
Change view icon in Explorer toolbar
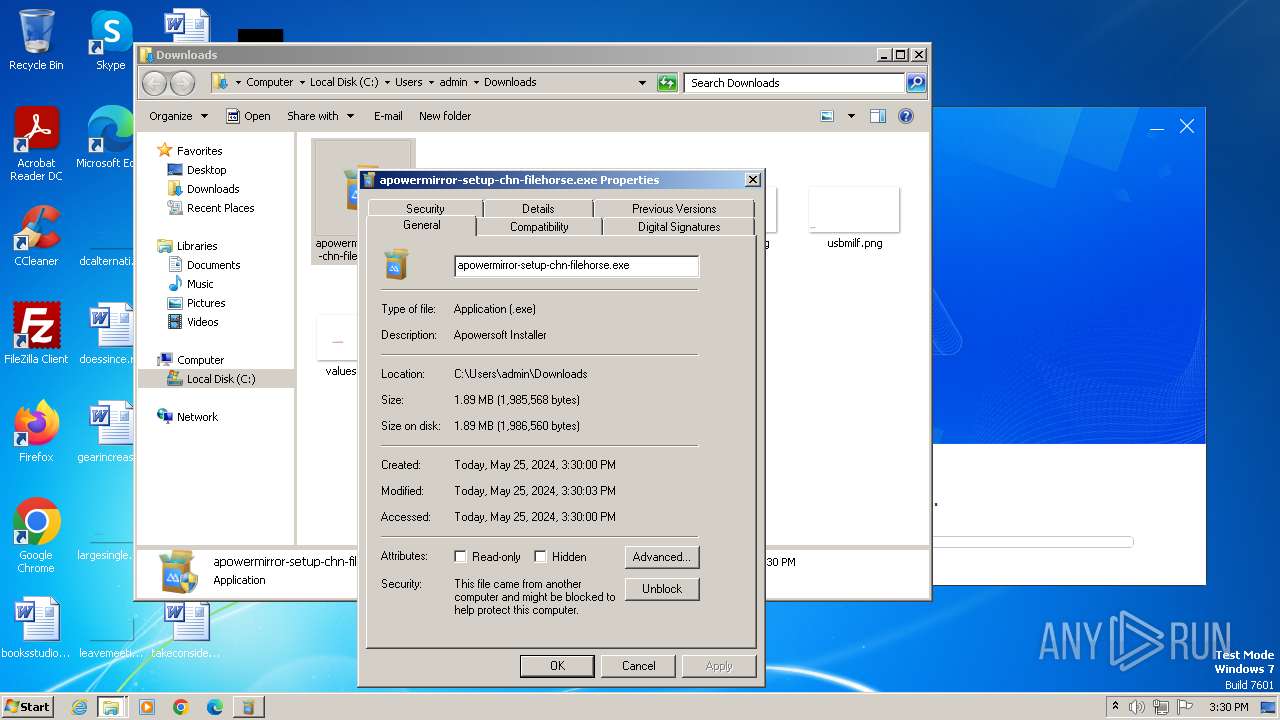pos(827,116)
